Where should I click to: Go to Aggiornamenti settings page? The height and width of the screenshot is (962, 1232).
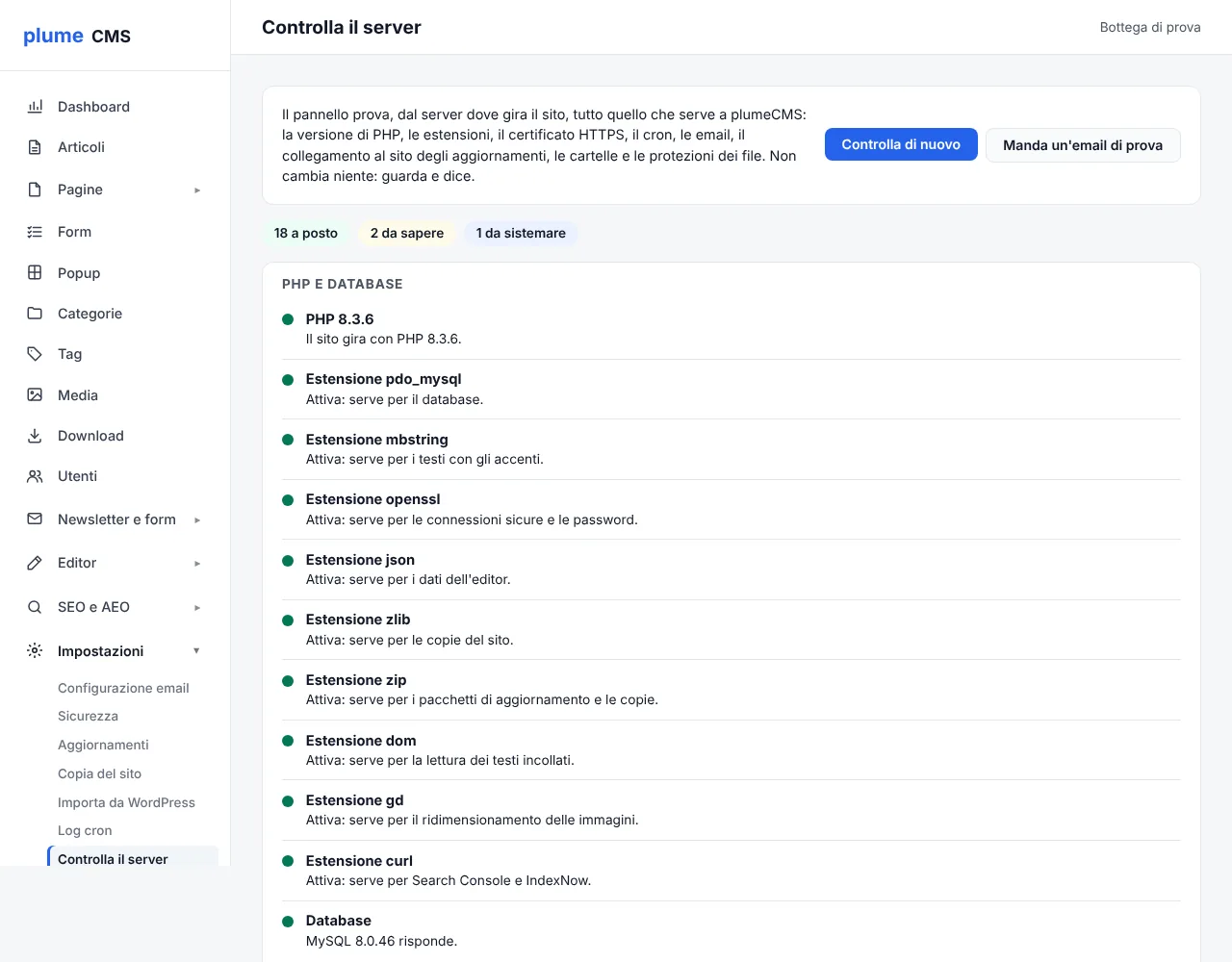tap(103, 745)
